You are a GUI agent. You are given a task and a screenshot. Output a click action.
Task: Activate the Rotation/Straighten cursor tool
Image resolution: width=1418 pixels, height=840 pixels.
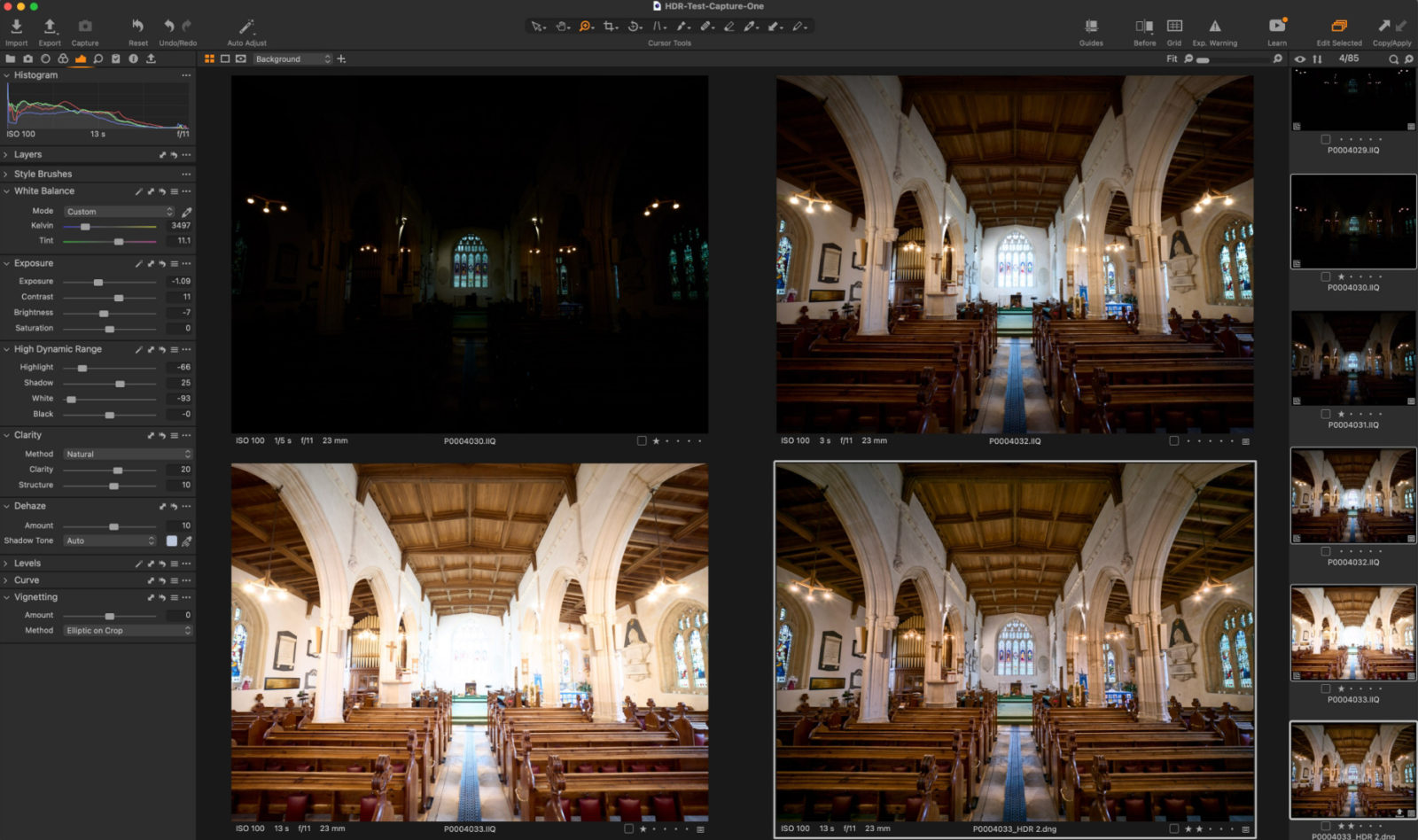pos(633,26)
